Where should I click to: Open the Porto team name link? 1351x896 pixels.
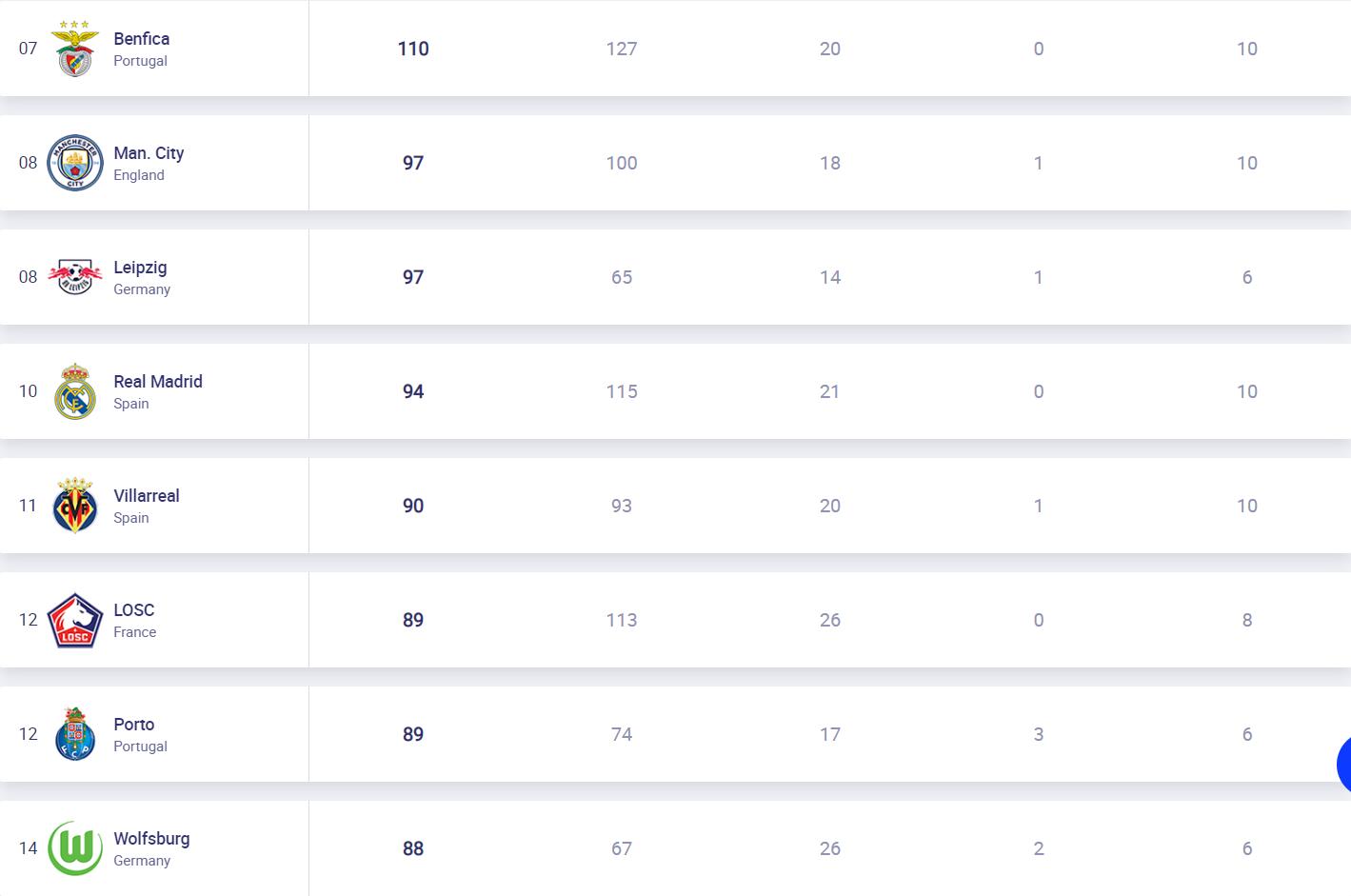(x=133, y=725)
